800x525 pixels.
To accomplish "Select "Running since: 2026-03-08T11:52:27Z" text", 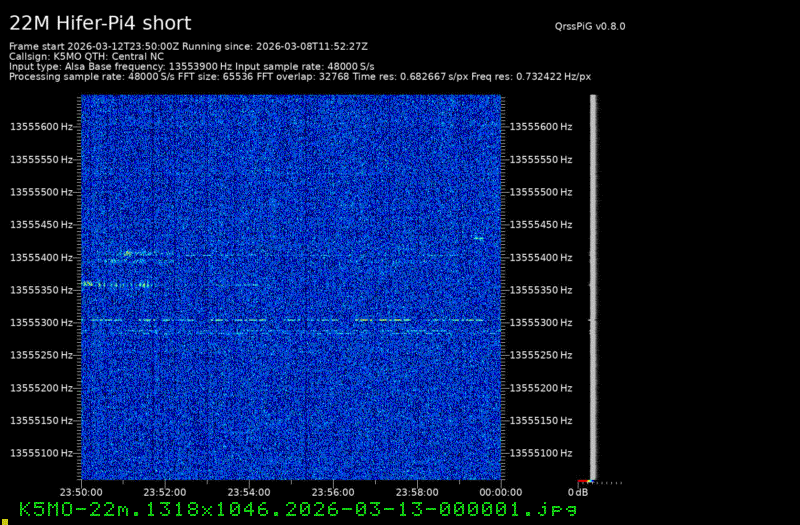I will [275, 46].
